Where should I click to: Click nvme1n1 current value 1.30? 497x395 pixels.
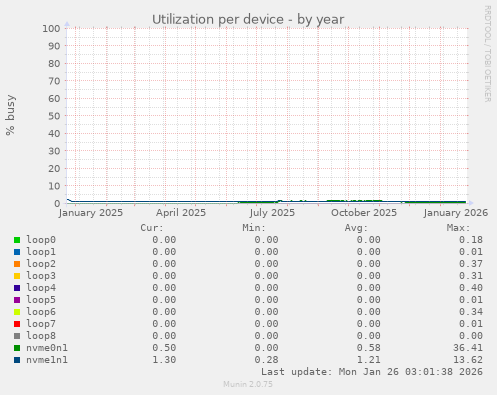[164, 360]
